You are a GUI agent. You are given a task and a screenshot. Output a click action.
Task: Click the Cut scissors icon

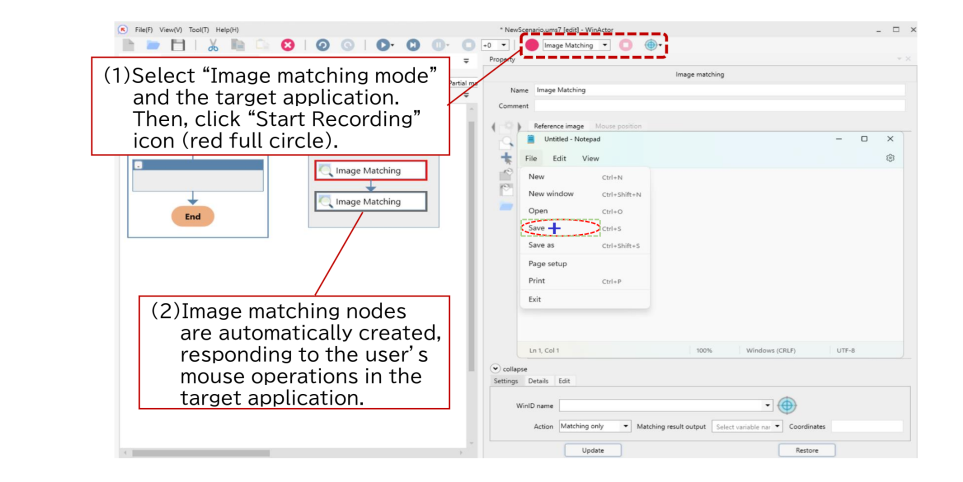[x=213, y=45]
